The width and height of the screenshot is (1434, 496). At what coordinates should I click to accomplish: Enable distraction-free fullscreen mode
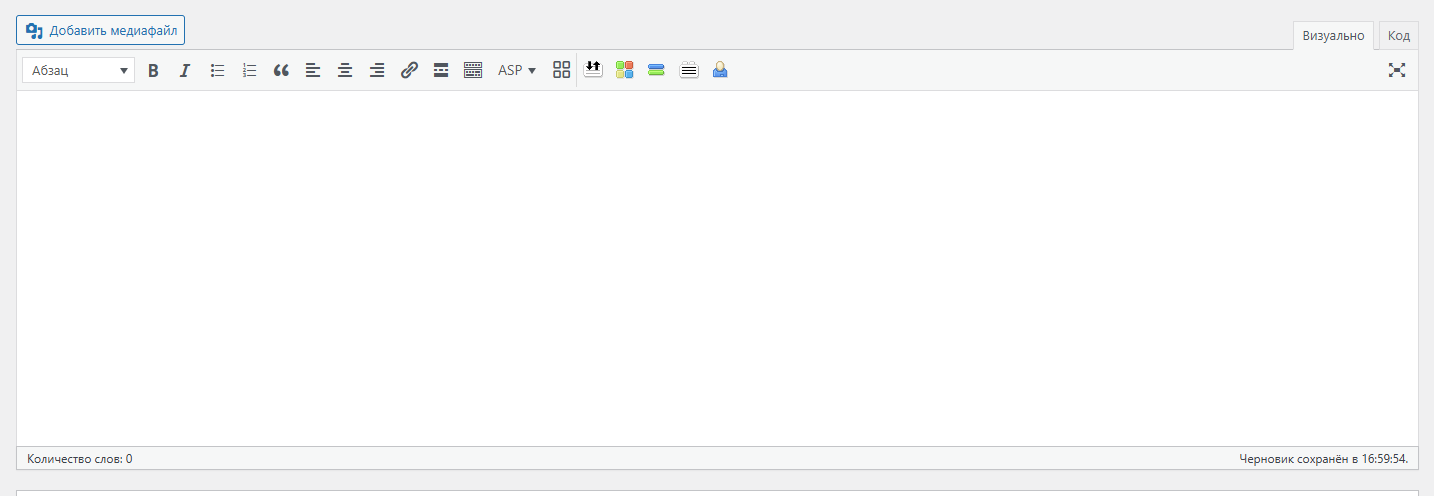1397,70
